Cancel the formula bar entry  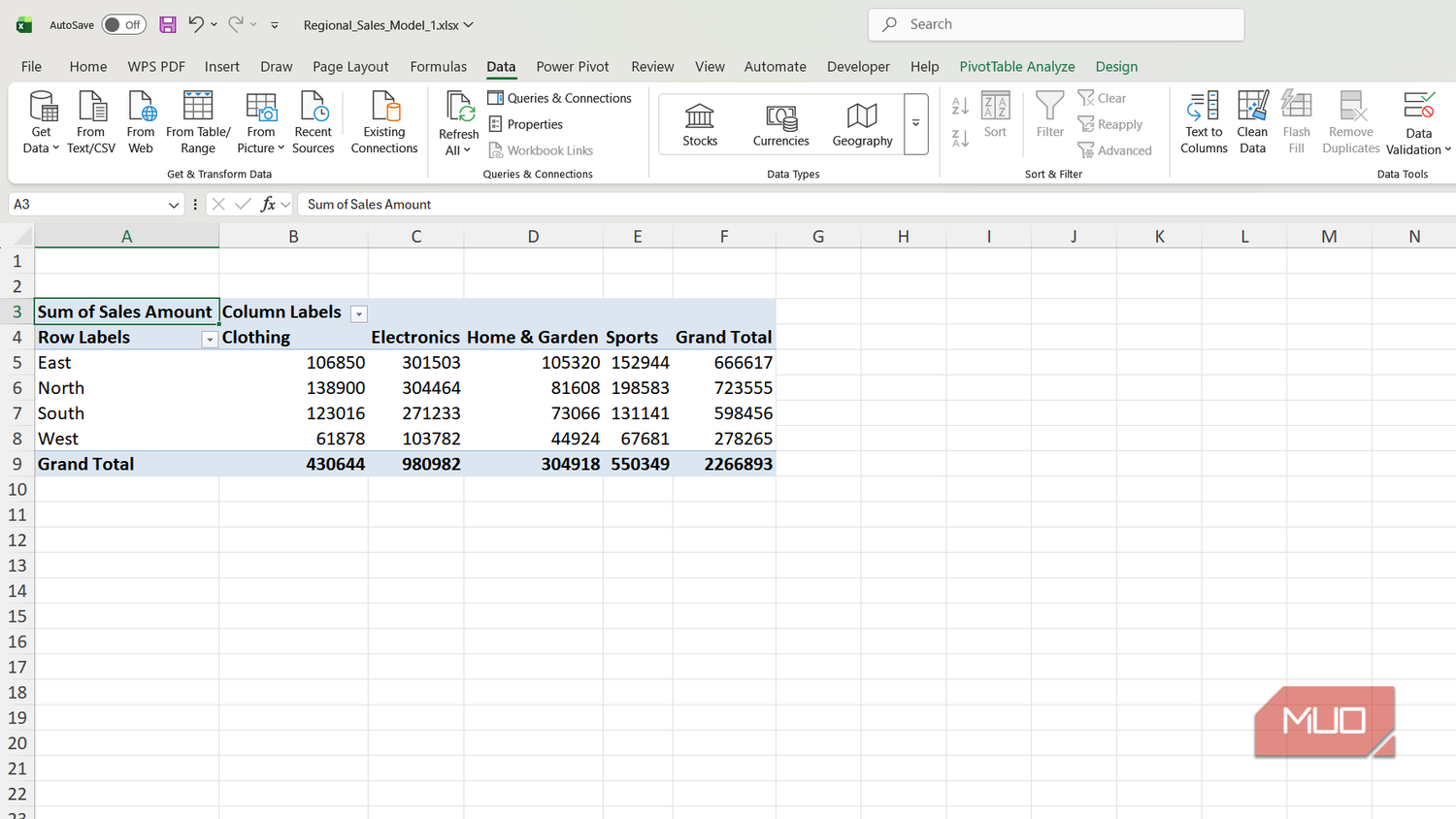coord(218,205)
